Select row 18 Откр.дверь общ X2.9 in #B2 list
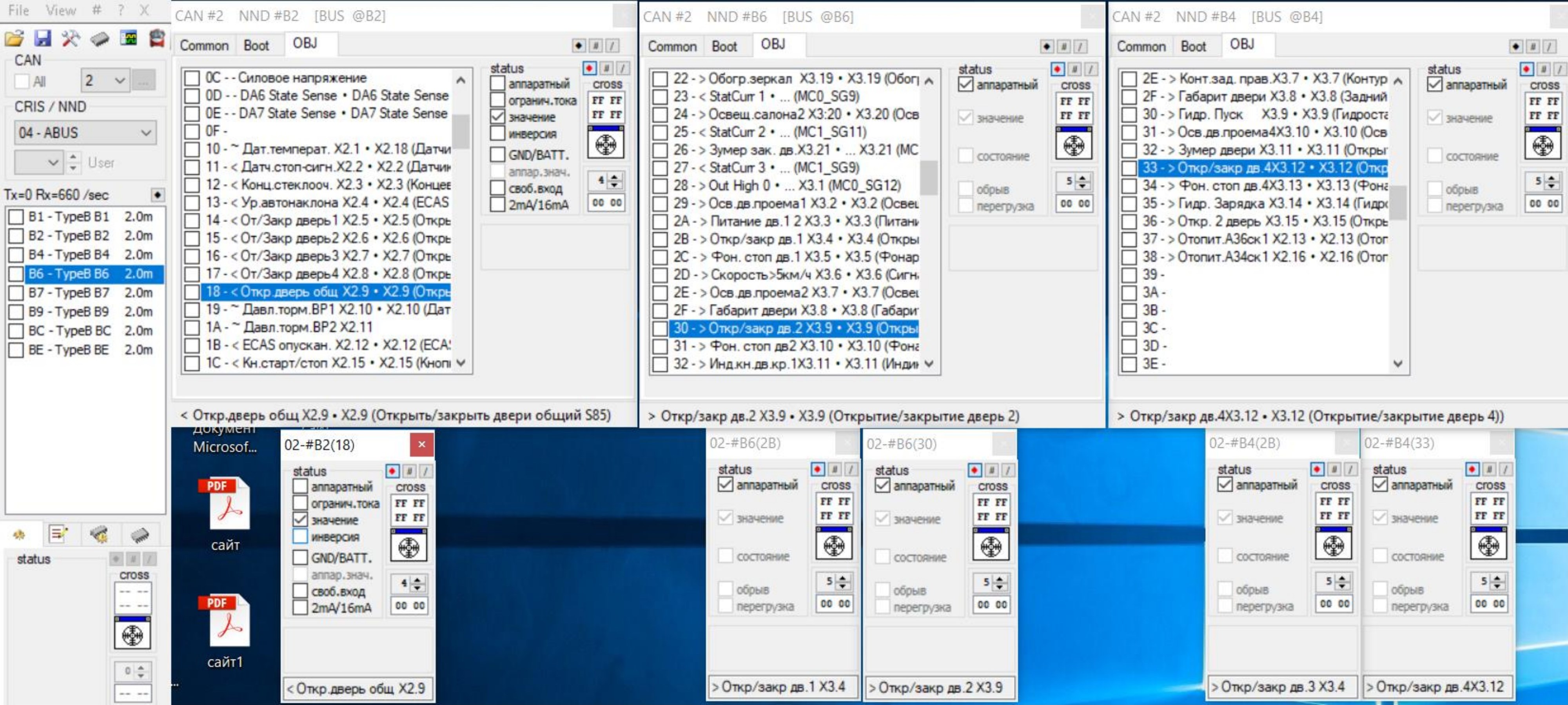 (326, 292)
